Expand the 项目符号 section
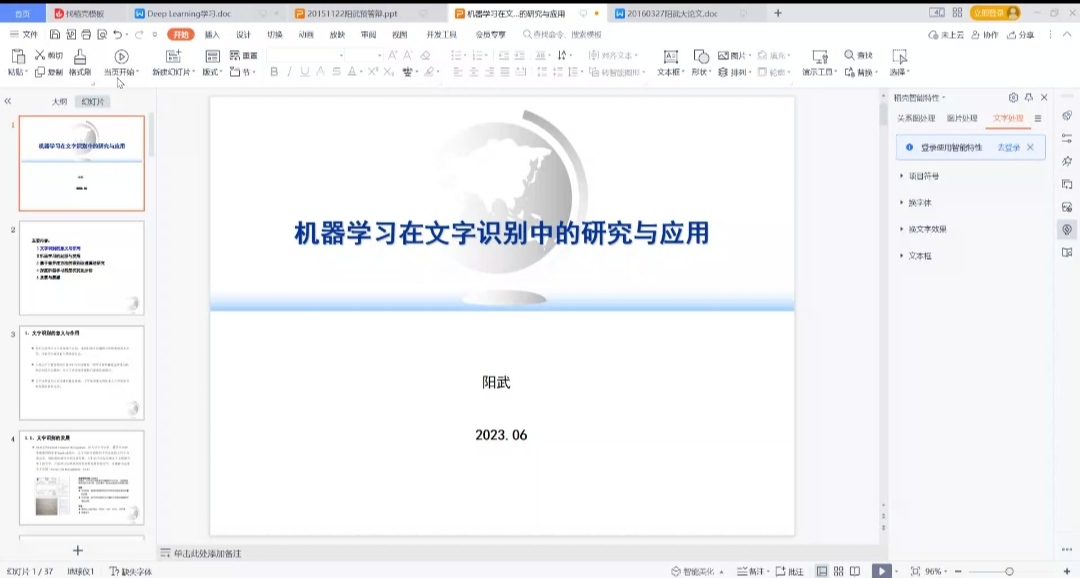This screenshot has width=1080, height=578. point(923,176)
